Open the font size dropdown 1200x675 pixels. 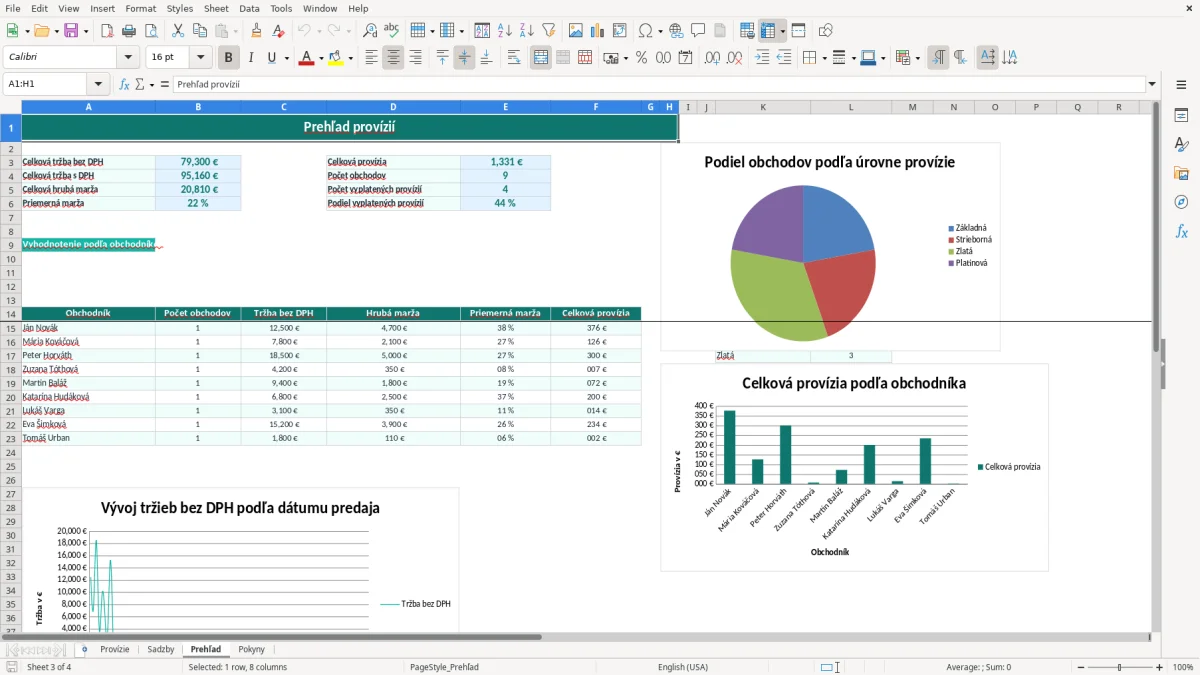click(201, 58)
